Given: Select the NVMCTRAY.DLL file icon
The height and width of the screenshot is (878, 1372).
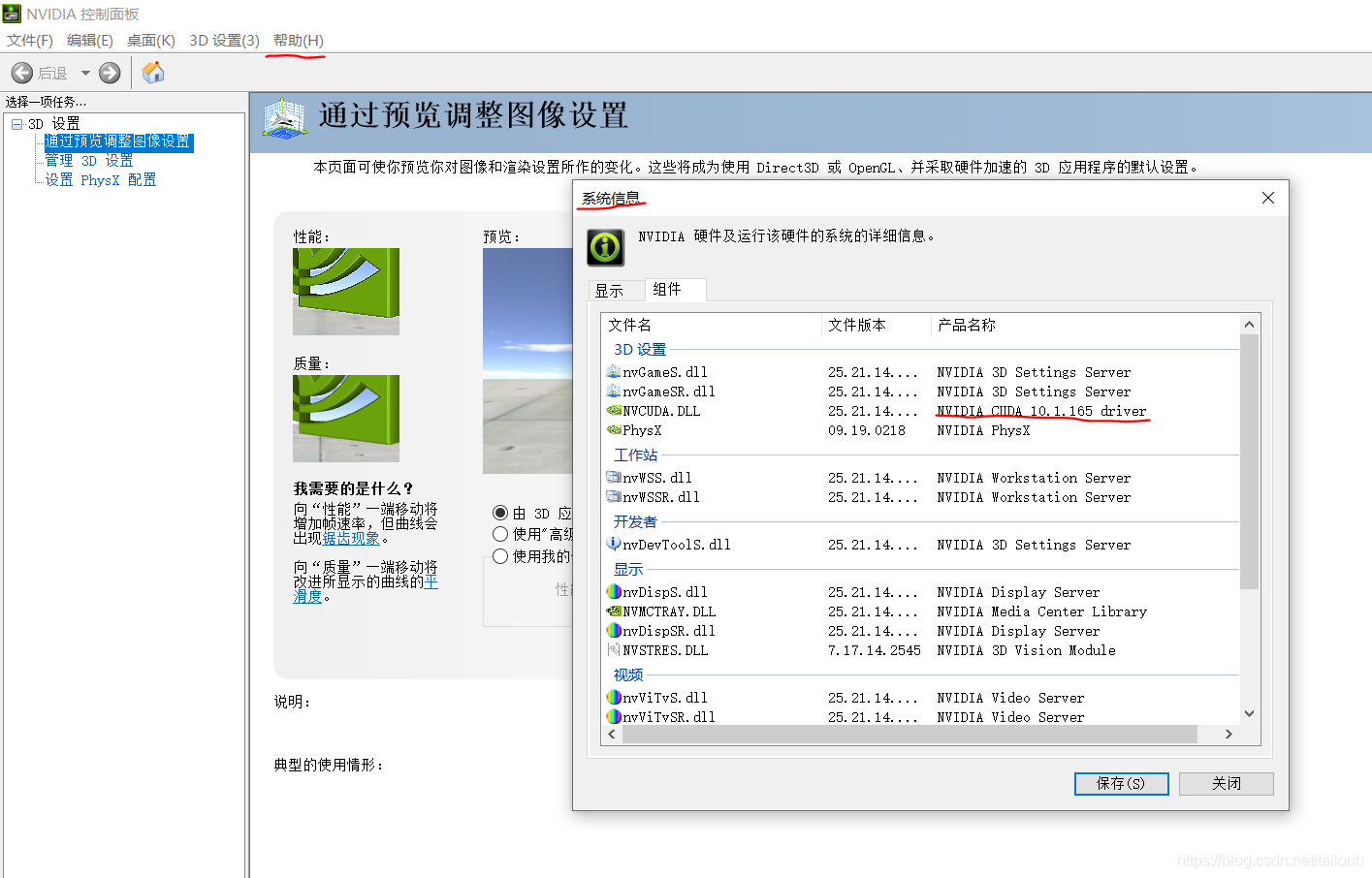Looking at the screenshot, I should click(x=613, y=611).
